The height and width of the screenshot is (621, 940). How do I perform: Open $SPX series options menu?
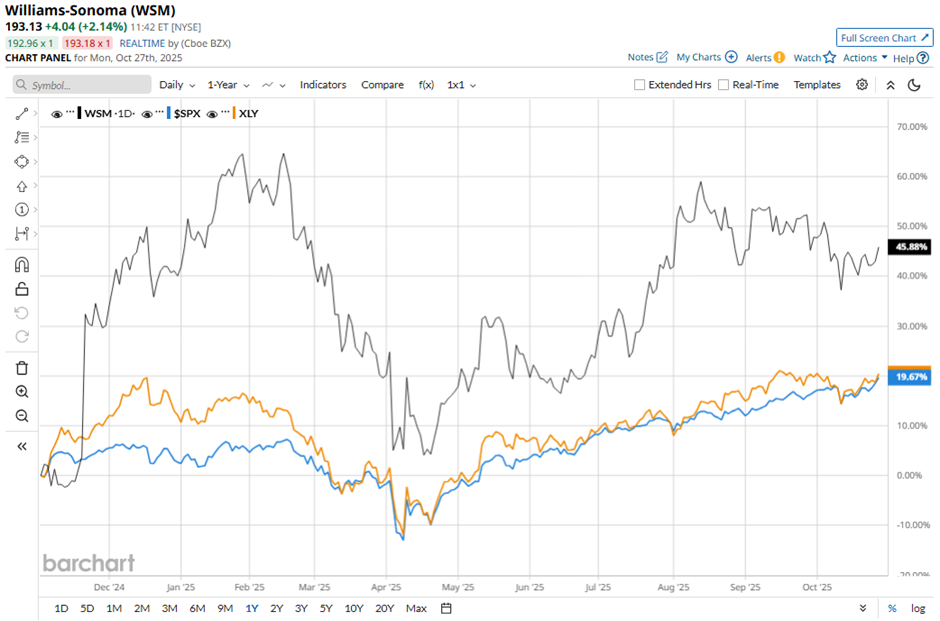tap(160, 112)
